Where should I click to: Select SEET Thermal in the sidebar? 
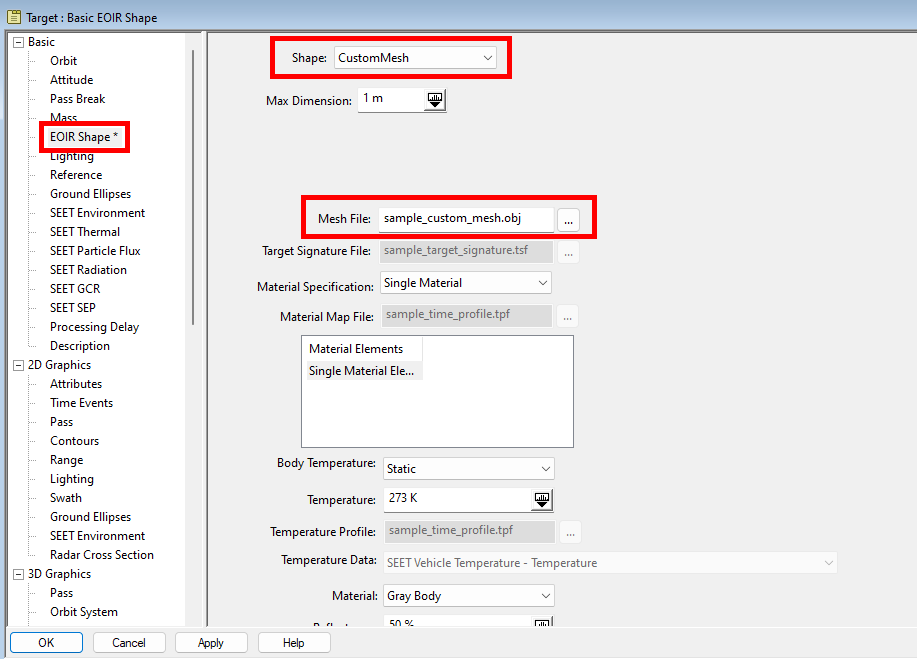(85, 231)
